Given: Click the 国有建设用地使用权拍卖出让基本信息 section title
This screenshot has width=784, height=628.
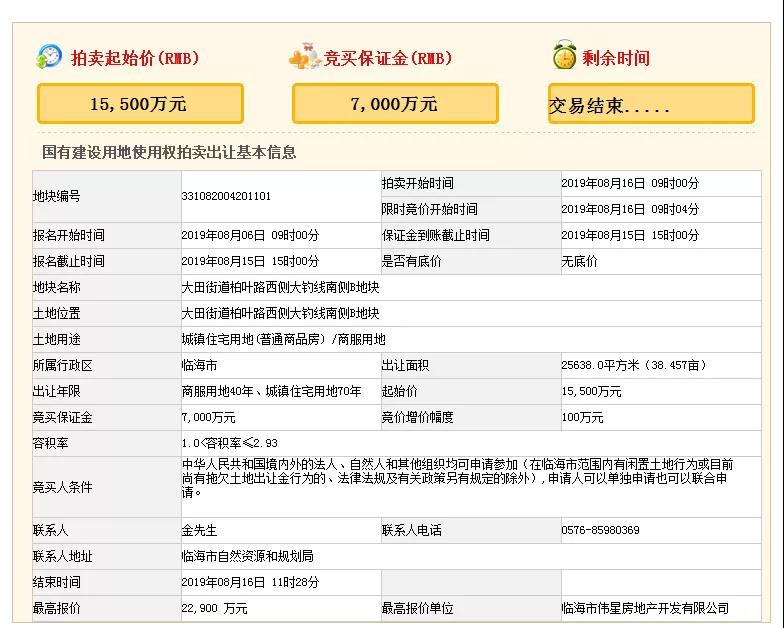Looking at the screenshot, I should coord(169,153).
